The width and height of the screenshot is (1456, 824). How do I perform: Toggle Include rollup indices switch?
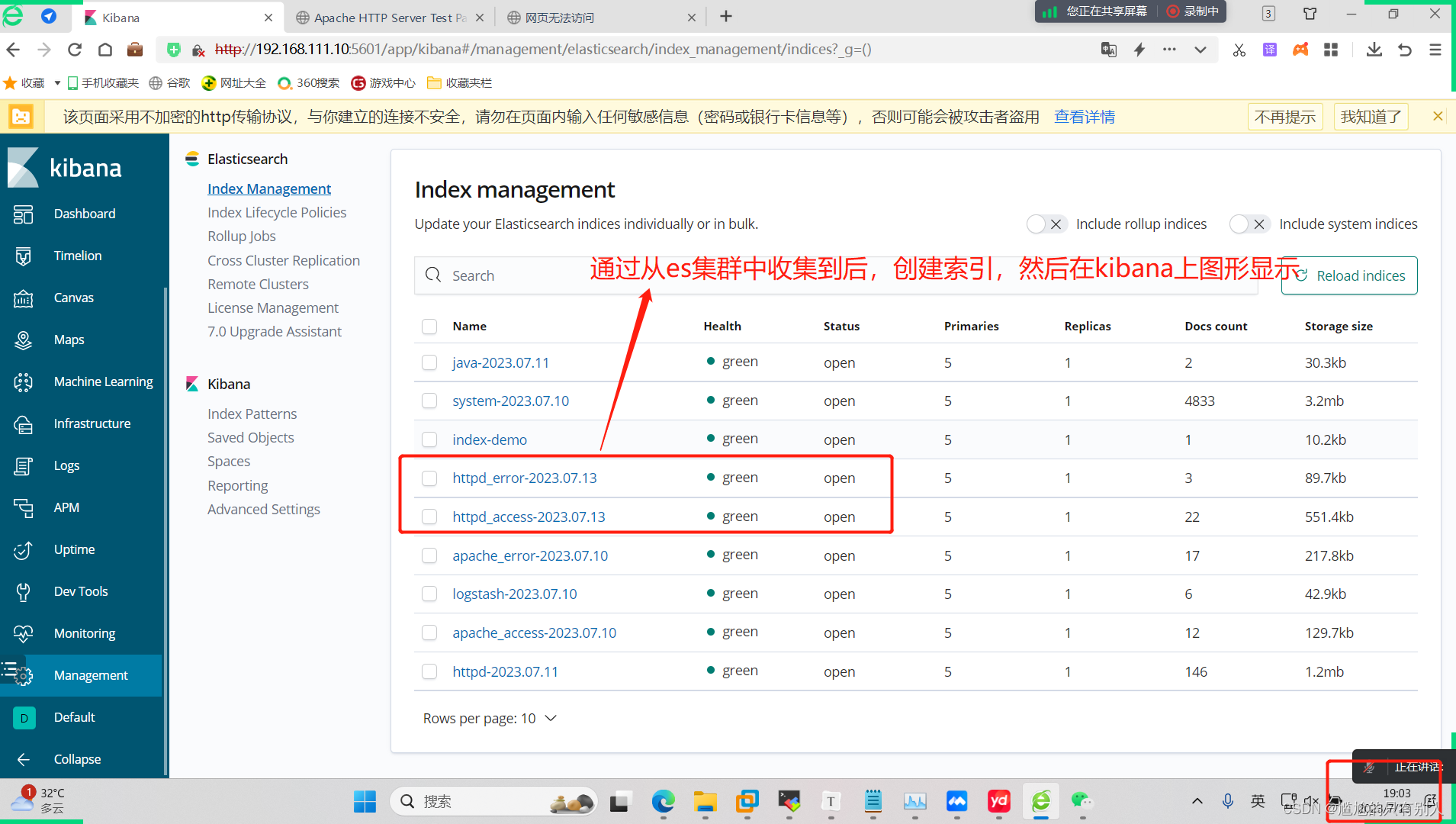click(x=1046, y=224)
